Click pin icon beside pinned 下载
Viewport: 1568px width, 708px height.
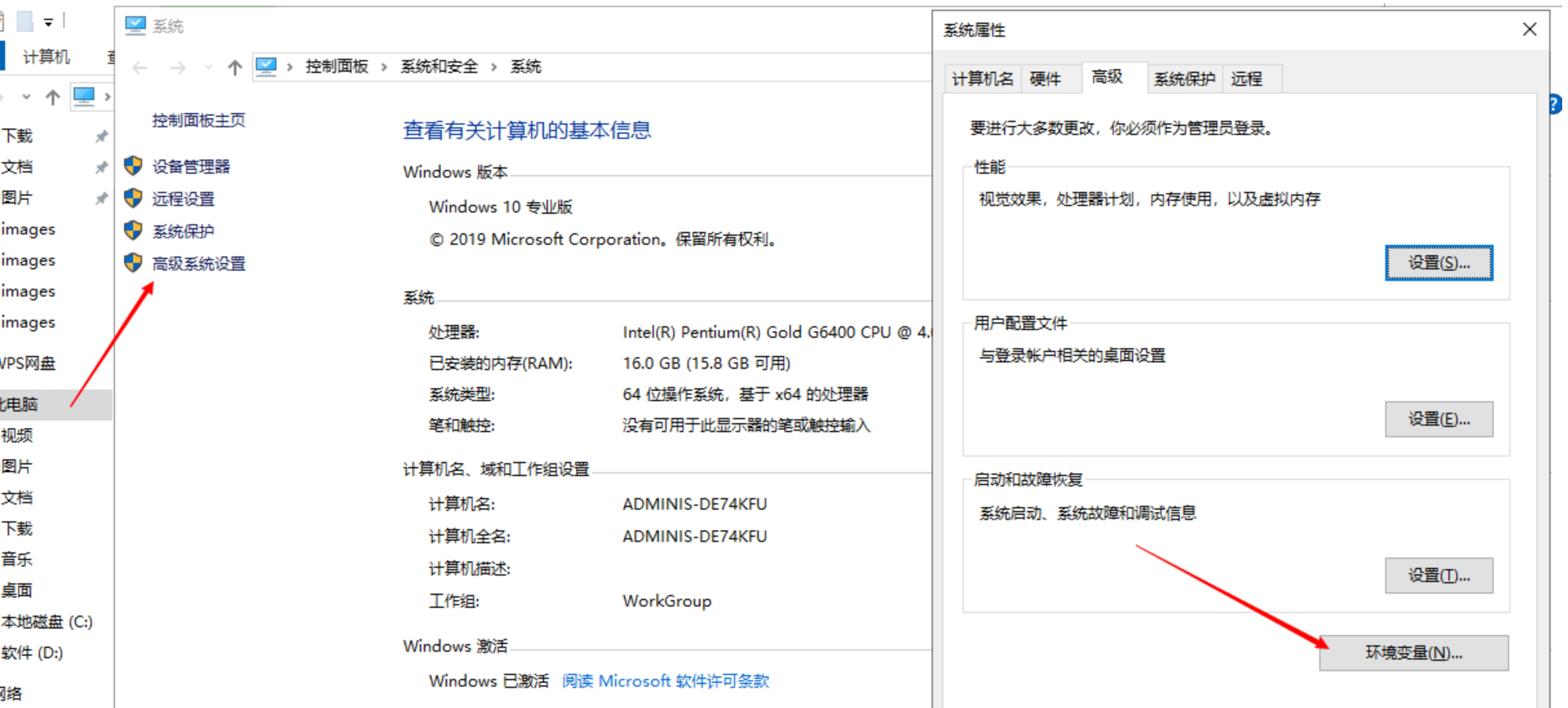101,136
